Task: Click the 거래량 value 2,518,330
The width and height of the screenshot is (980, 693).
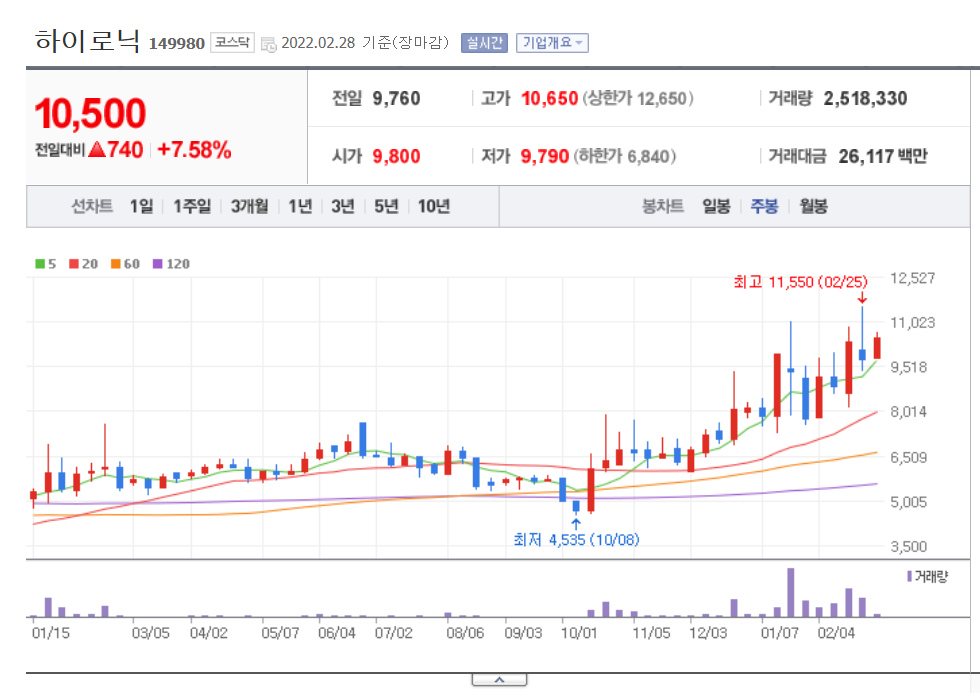Action: coord(865,98)
